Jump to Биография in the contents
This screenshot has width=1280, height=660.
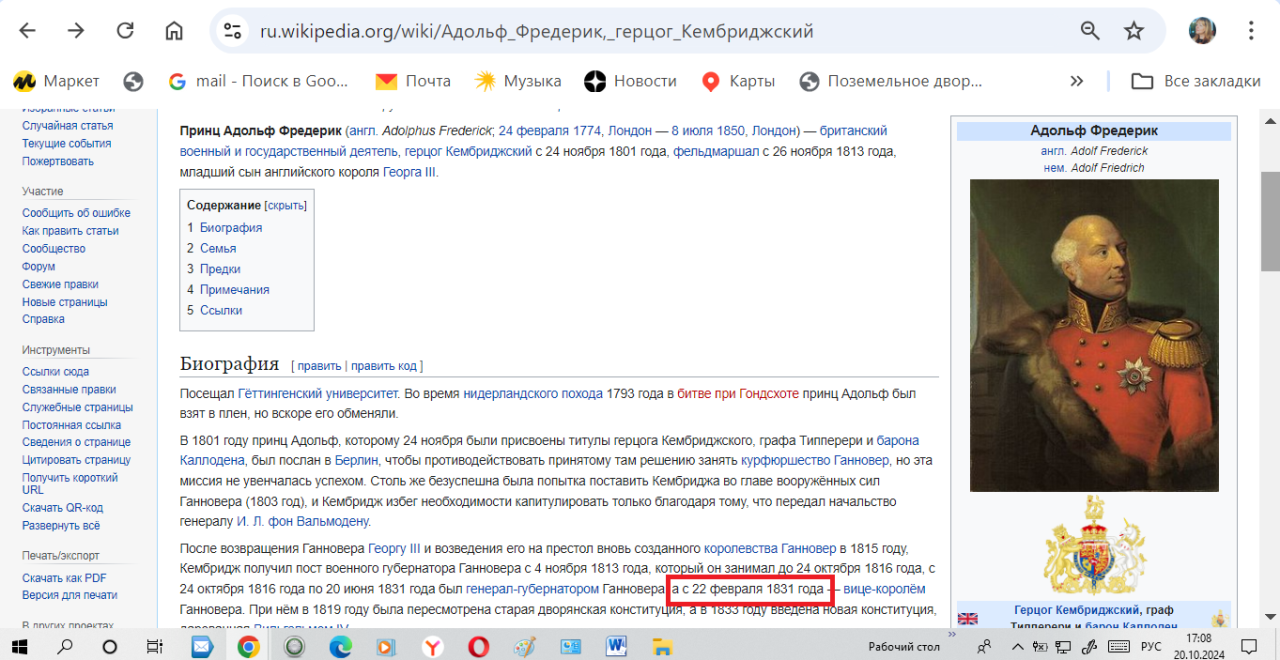point(230,228)
